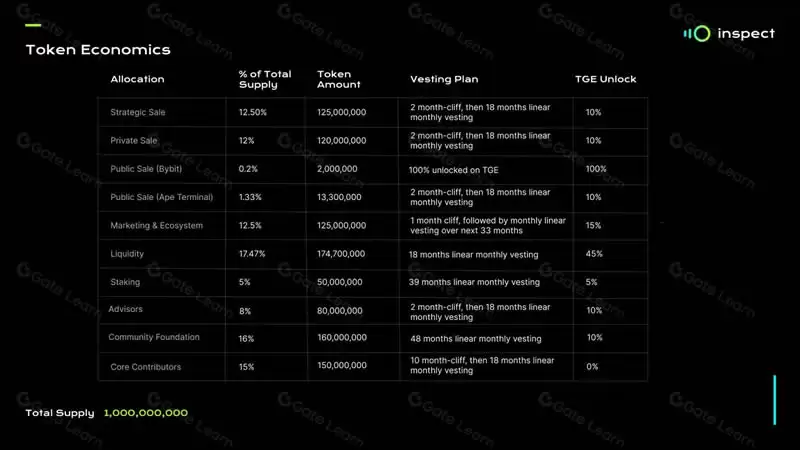
Task: Select the "TGE Unlock" column header
Action: 605,79
